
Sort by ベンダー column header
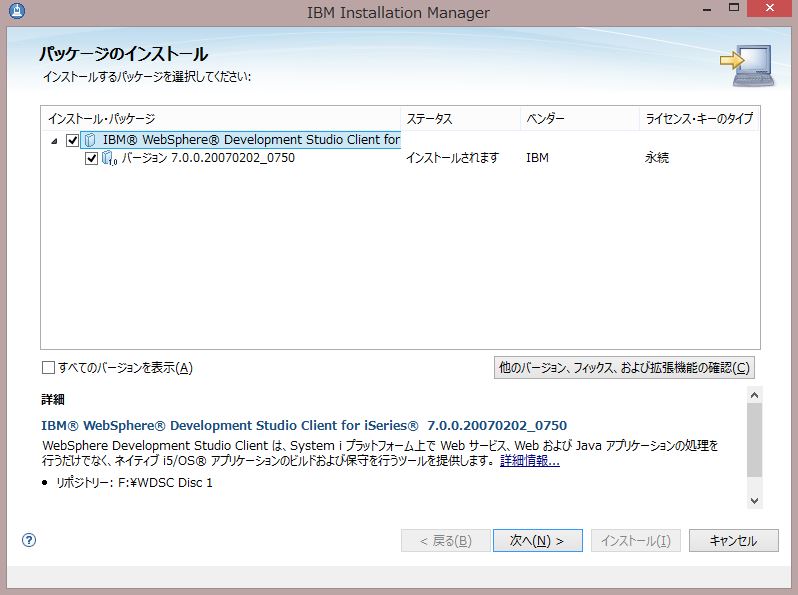click(x=580, y=119)
